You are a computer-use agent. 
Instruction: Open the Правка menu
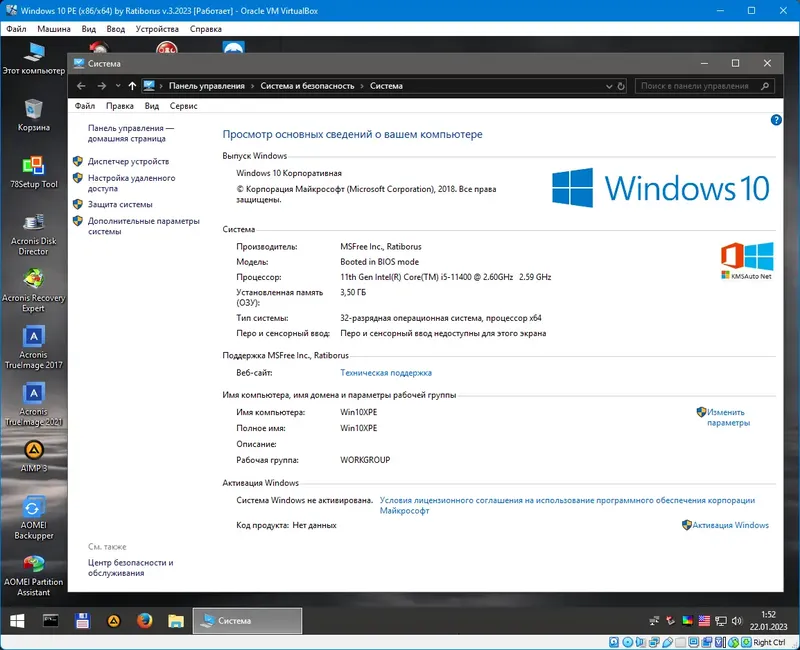tap(120, 106)
